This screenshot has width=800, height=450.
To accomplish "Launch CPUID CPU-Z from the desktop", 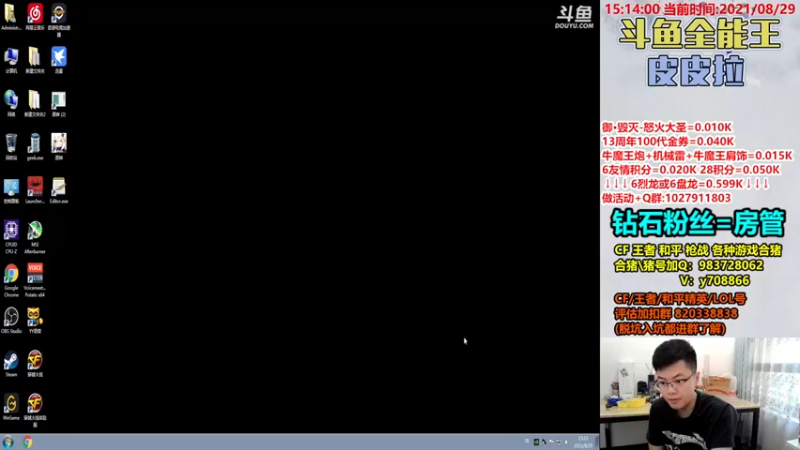I will coord(11,237).
